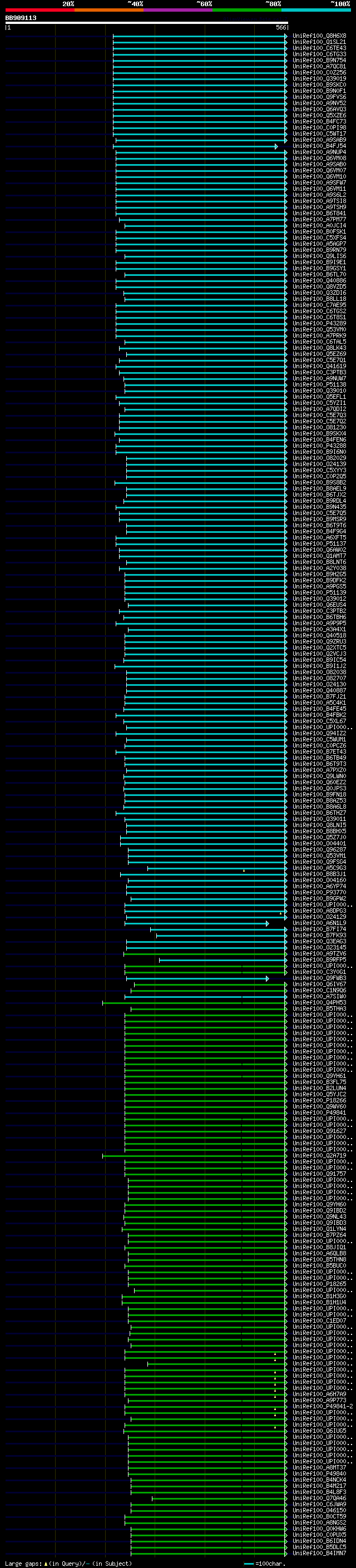Select hit label UniRef100_A6N1L9
This screenshot has width=356, height=1568.
(x=319, y=923)
